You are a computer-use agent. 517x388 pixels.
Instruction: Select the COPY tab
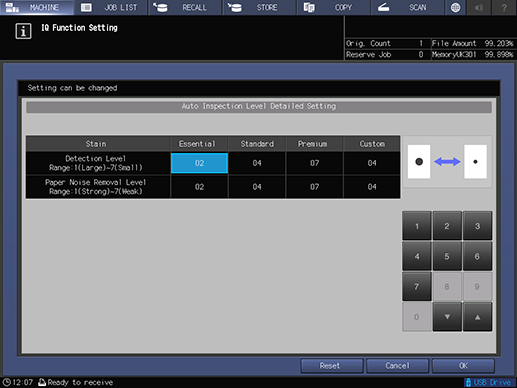click(x=333, y=7)
